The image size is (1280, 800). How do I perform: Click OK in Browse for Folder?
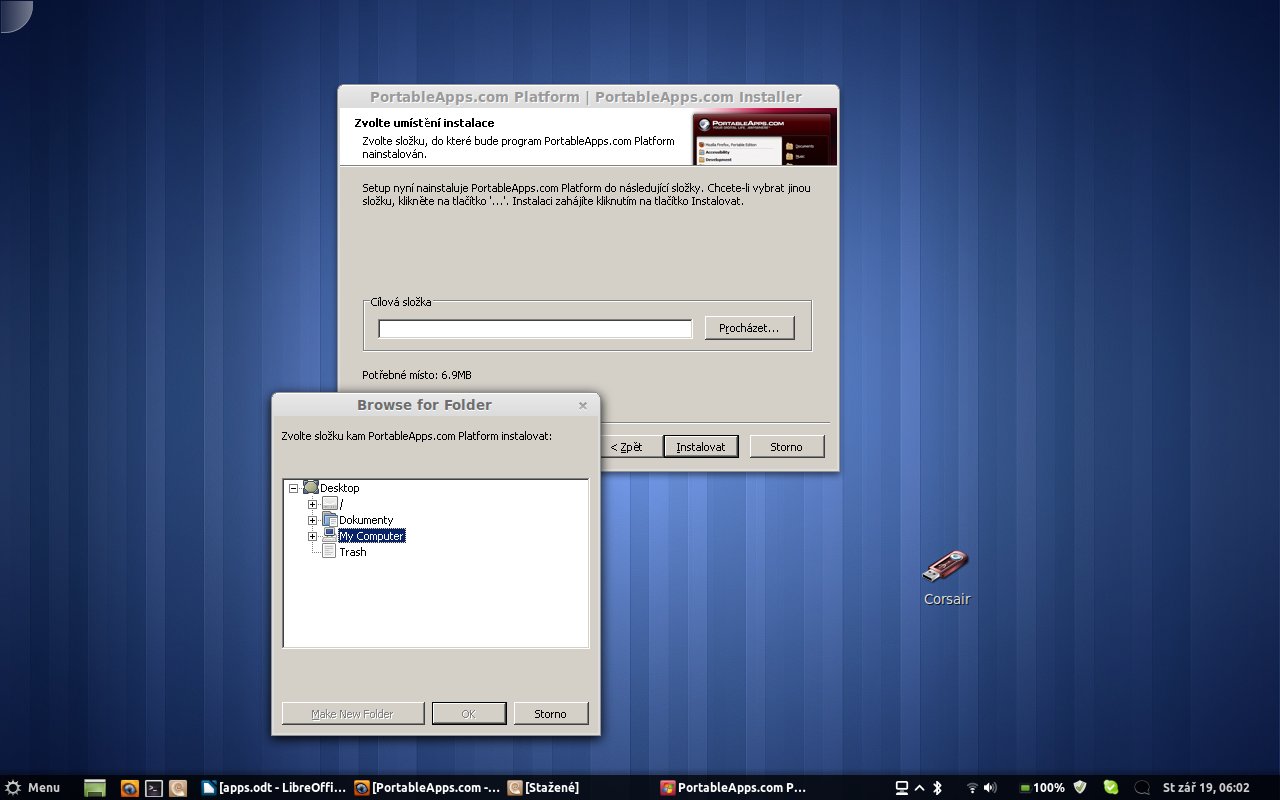(x=469, y=714)
